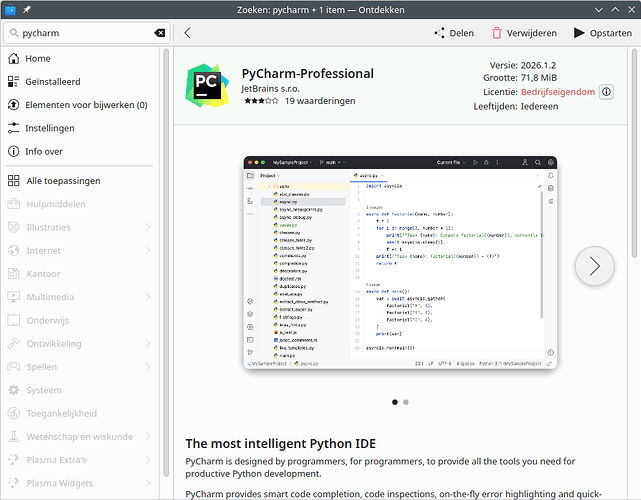Click the Discover app icon in titlebar
Image resolution: width=641 pixels, height=500 pixels.
point(10,10)
